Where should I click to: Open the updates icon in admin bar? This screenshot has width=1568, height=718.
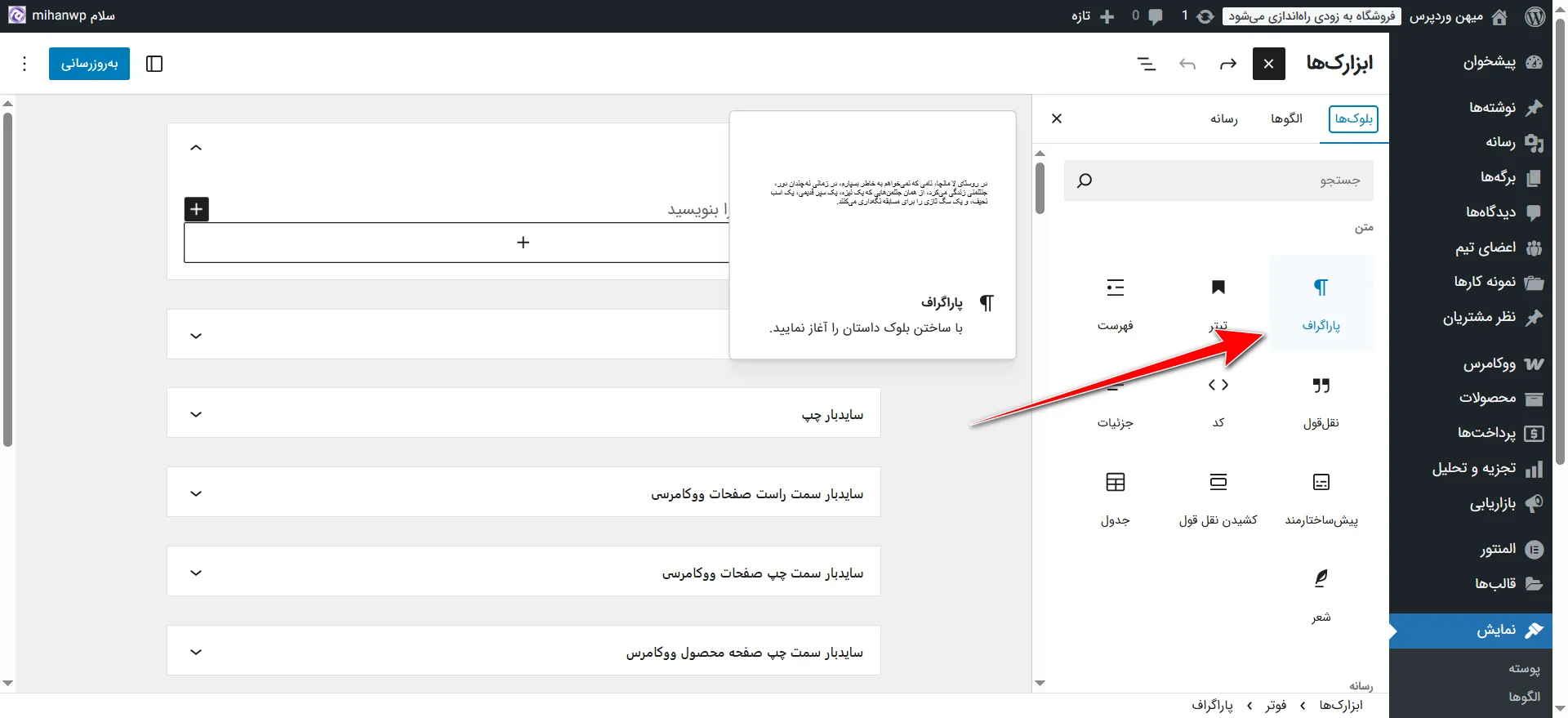click(1196, 16)
